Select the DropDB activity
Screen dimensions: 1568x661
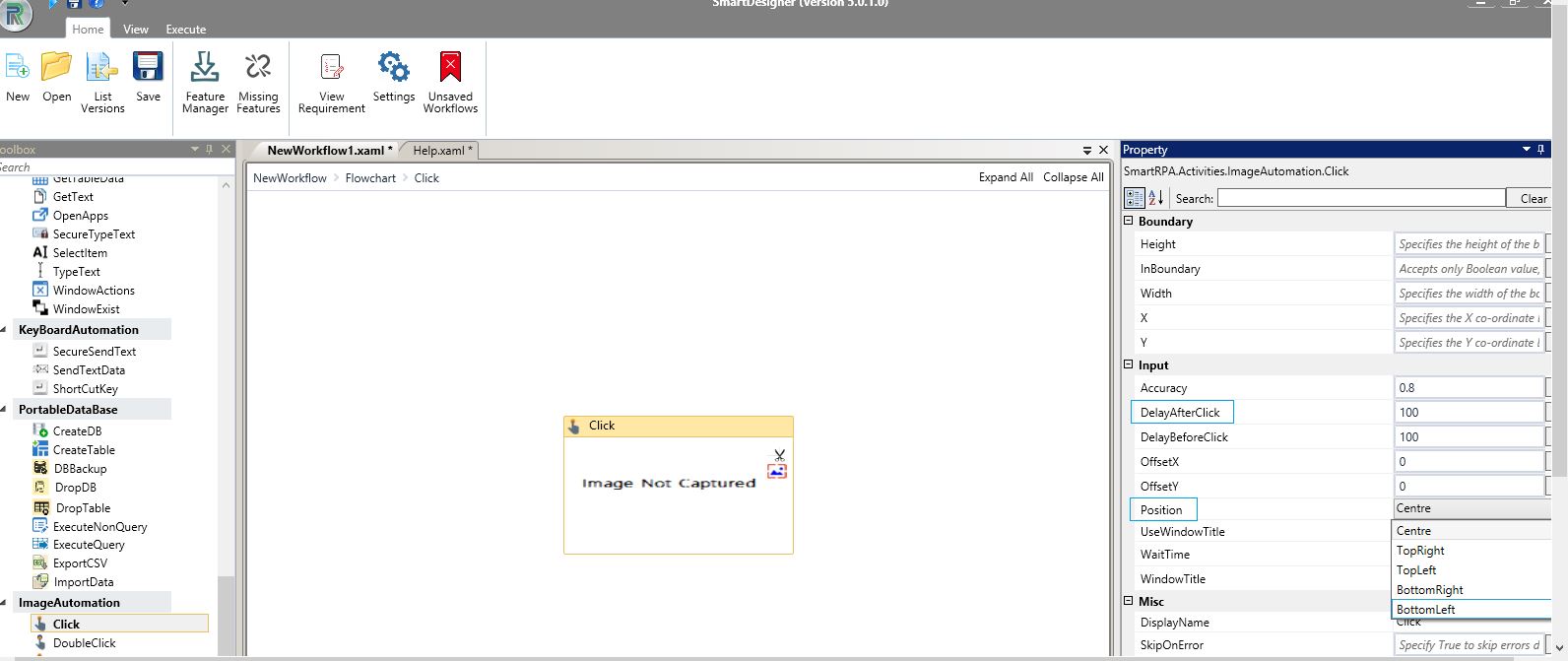click(x=75, y=488)
